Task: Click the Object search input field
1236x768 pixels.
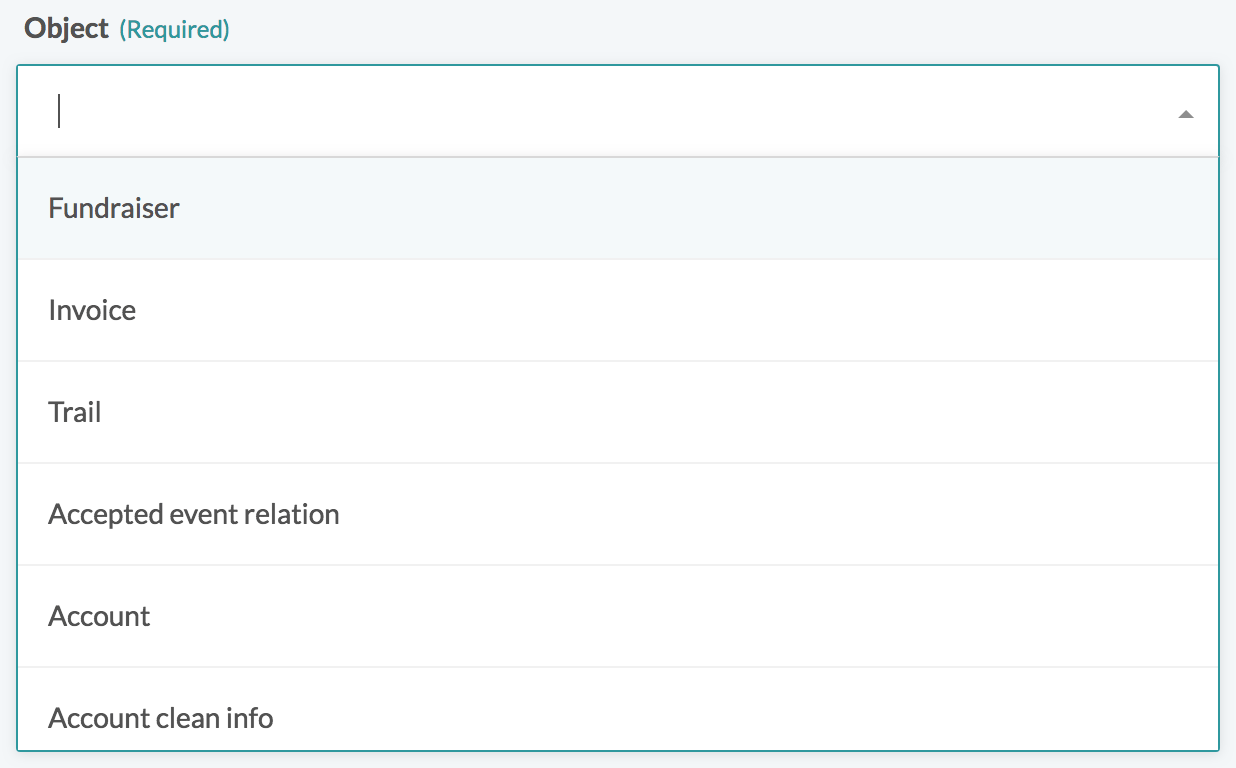Action: pyautogui.click(x=600, y=112)
